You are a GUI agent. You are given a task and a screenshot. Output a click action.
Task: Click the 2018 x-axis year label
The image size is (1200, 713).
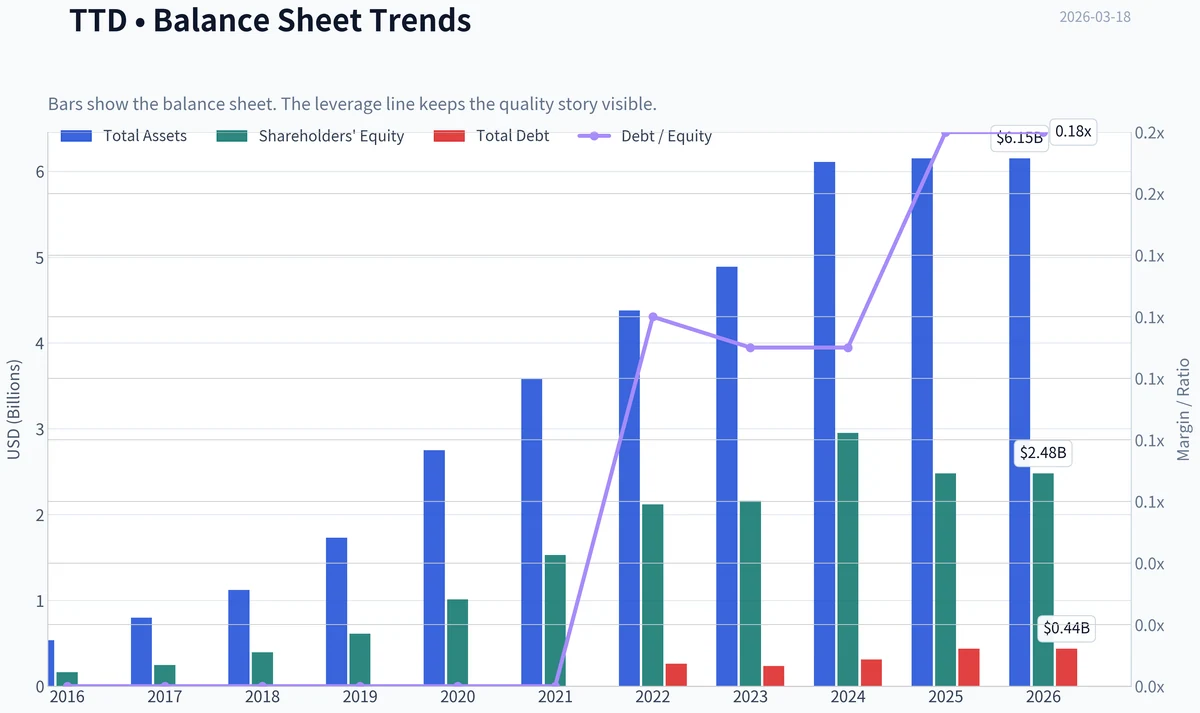(x=262, y=696)
